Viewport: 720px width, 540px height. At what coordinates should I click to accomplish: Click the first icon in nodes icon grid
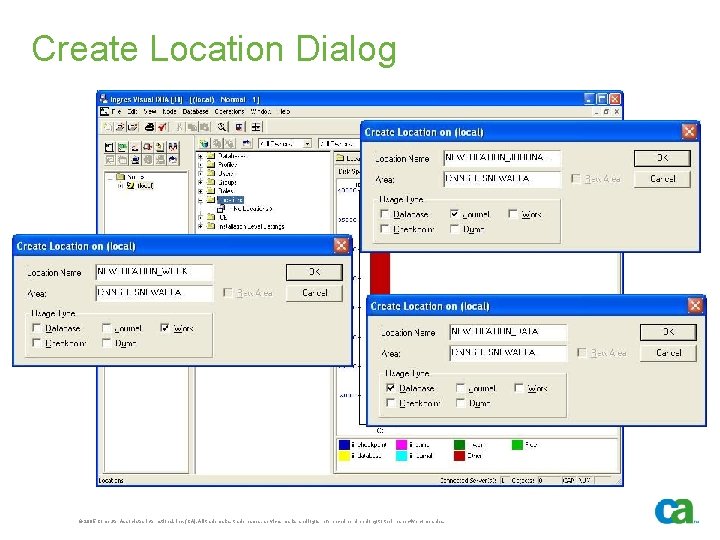pyautogui.click(x=109, y=147)
